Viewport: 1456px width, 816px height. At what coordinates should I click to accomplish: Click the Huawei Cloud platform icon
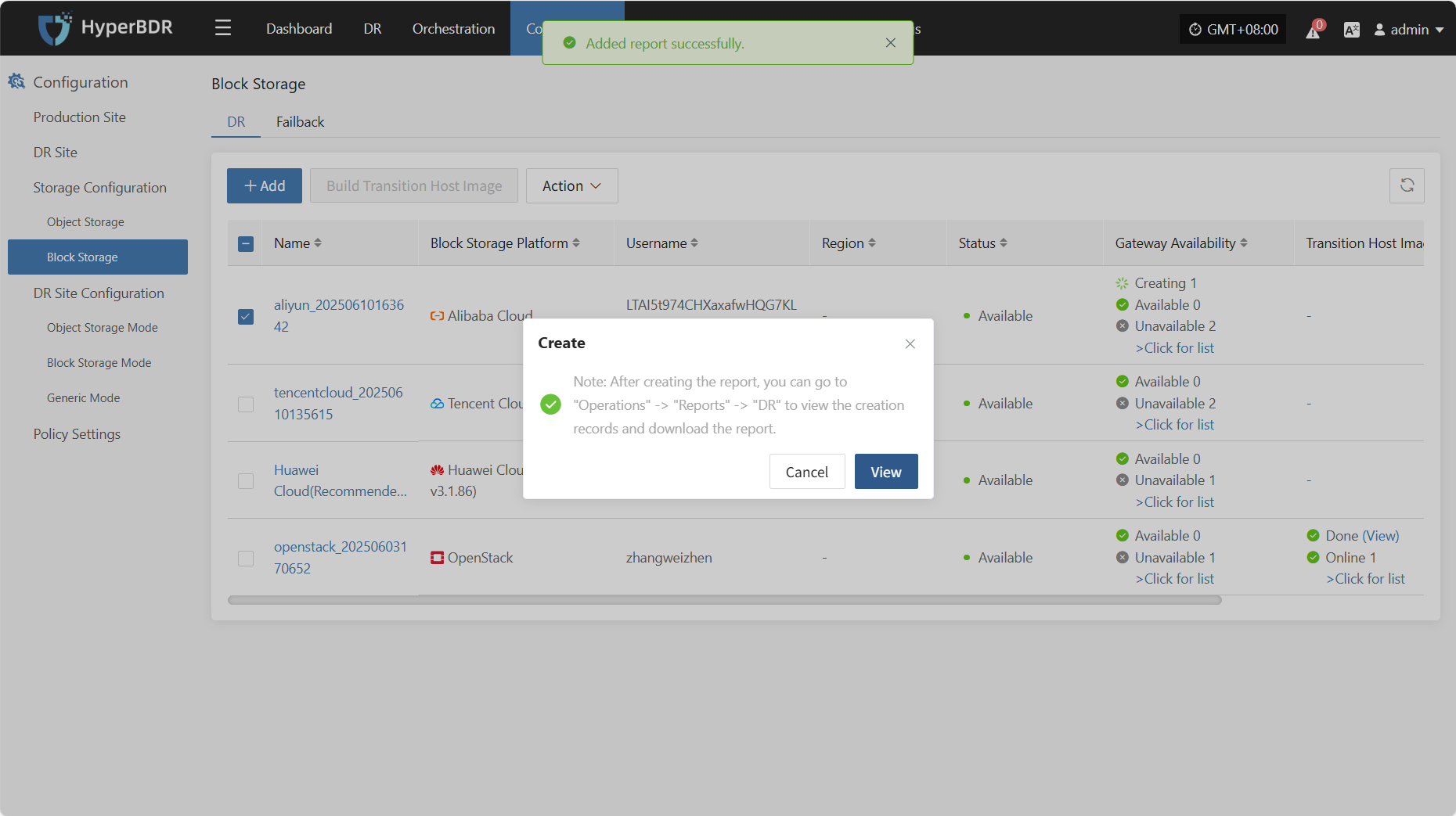tap(437, 470)
